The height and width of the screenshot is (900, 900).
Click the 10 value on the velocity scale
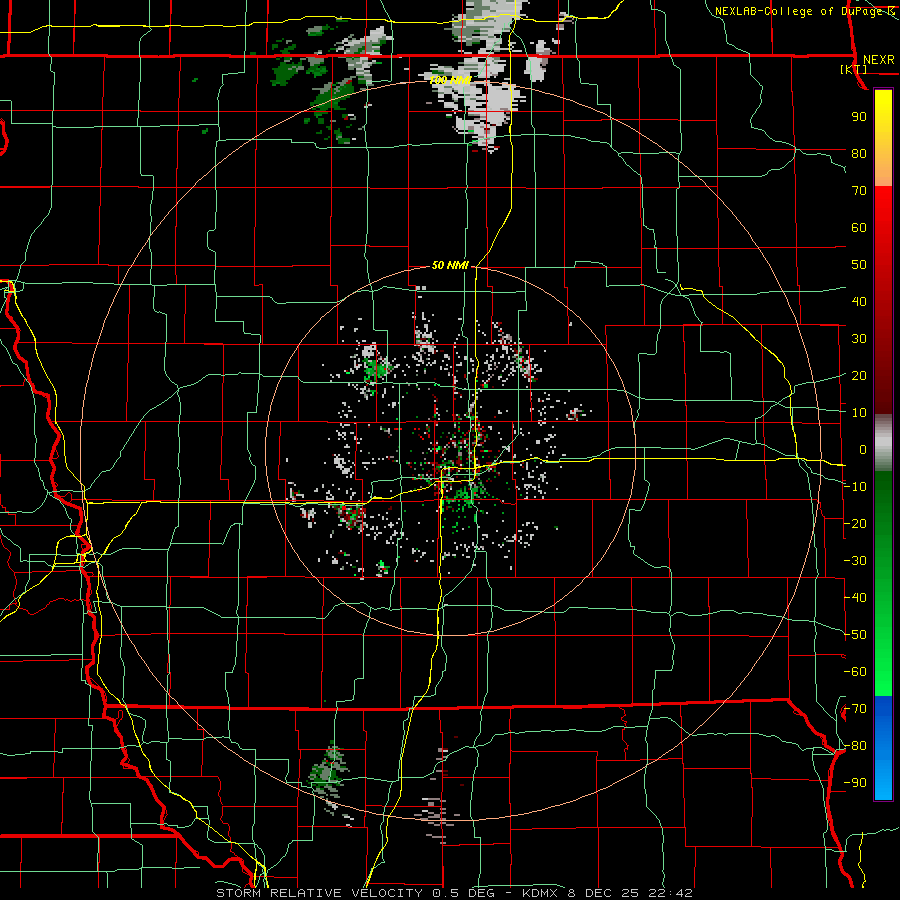[859, 413]
